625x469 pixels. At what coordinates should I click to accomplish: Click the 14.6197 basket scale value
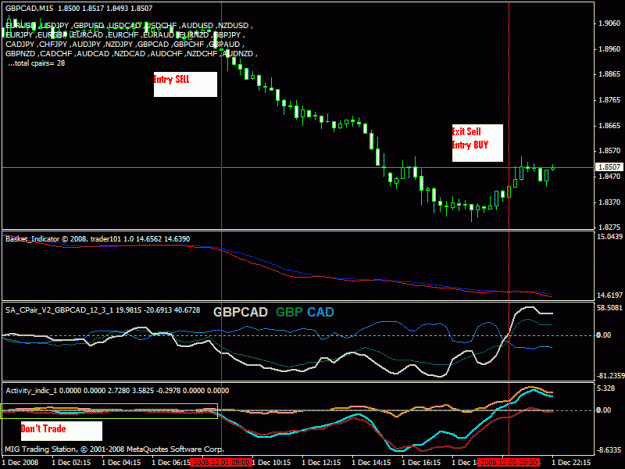609,295
